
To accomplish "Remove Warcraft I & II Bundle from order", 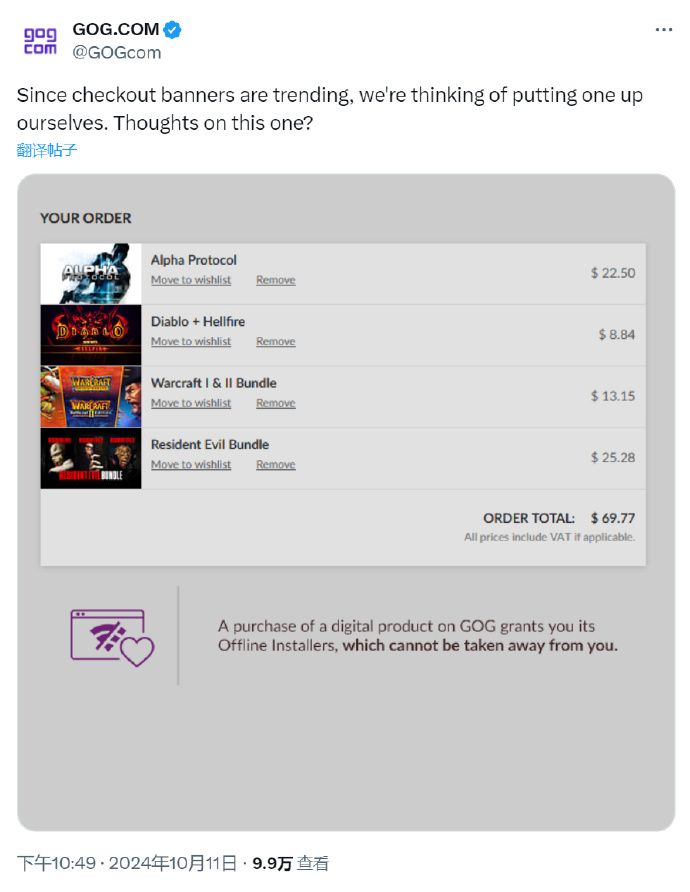I will [x=275, y=403].
